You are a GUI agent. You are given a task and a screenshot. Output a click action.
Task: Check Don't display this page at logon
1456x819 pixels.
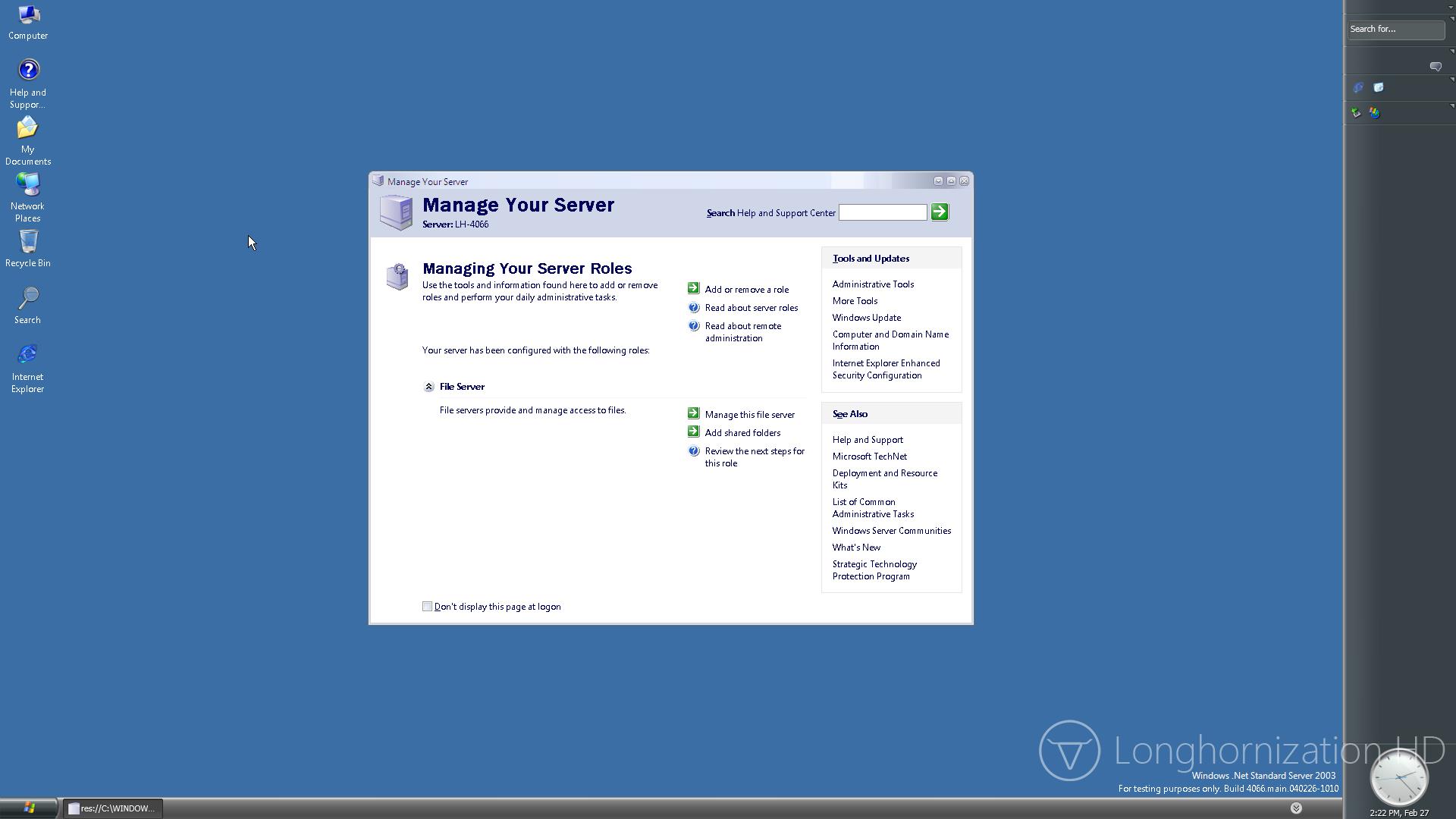click(427, 607)
